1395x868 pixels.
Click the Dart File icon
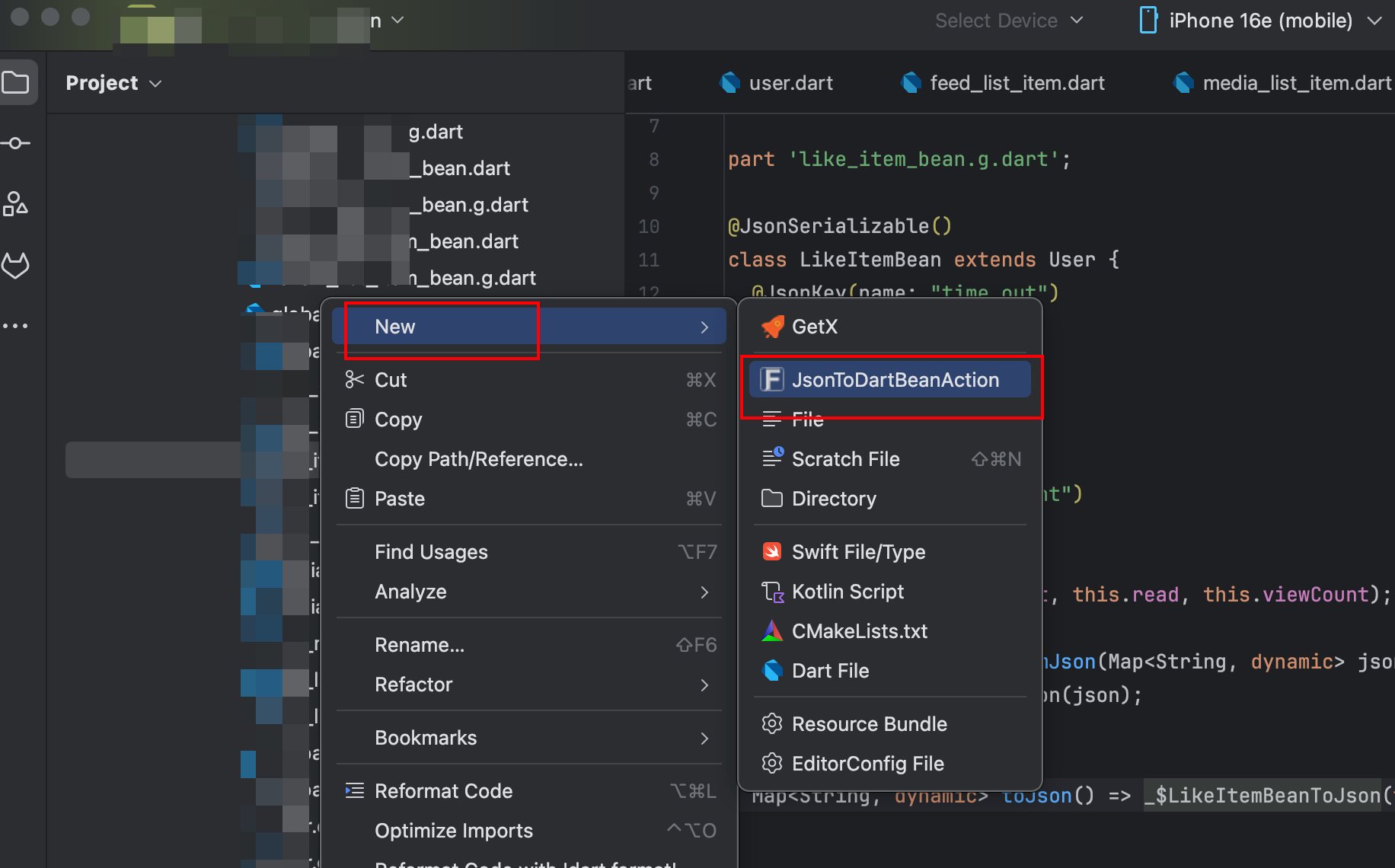click(772, 670)
